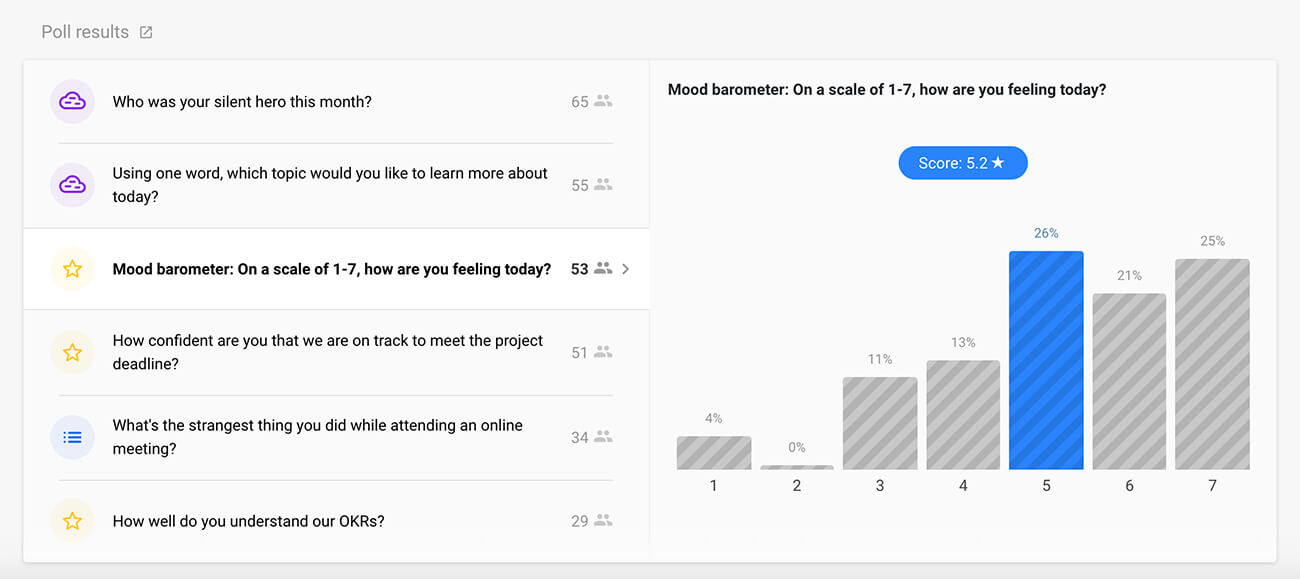Expand Mood barometer poll with chevron arrow
Screen dimensions: 1300x579
626,269
